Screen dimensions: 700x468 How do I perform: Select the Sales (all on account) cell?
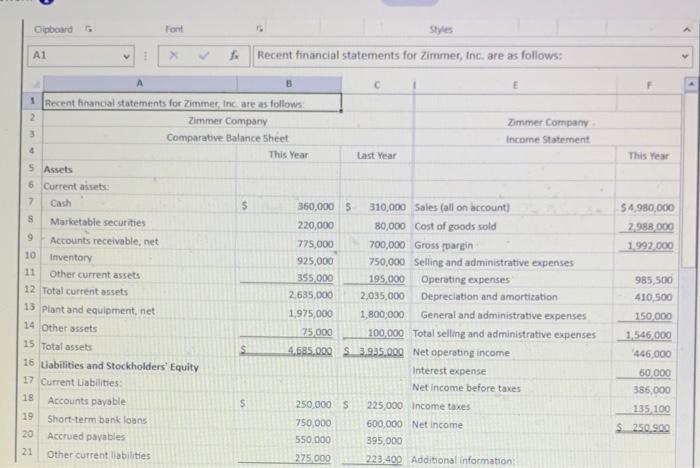click(462, 208)
